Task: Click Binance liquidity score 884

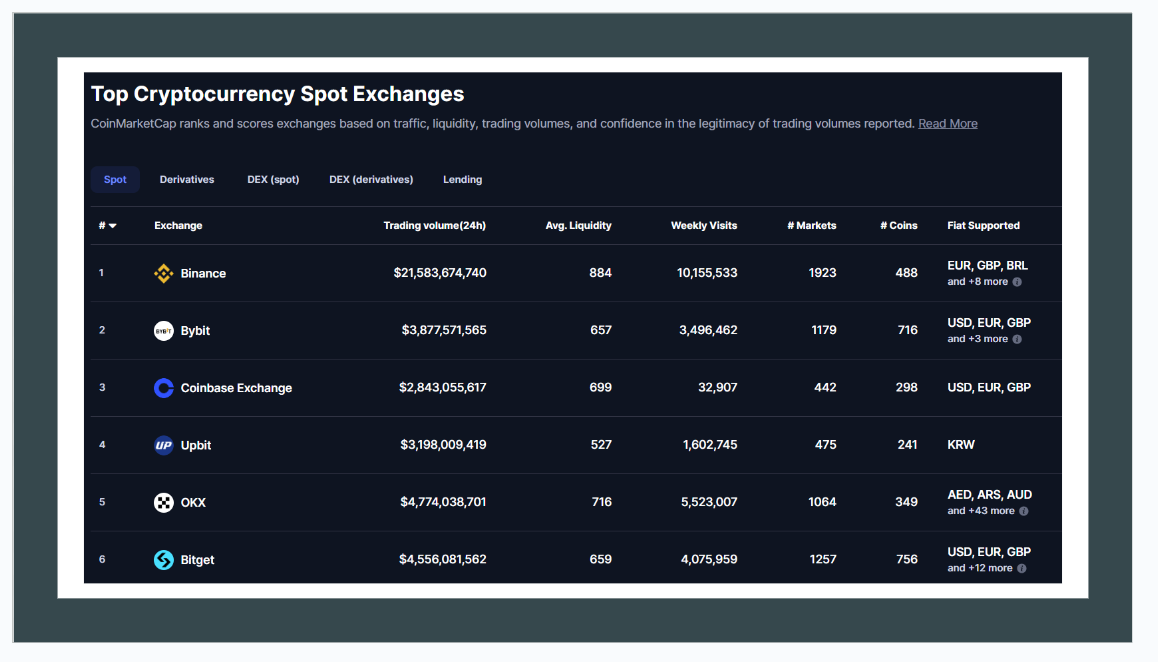Action: click(x=600, y=273)
